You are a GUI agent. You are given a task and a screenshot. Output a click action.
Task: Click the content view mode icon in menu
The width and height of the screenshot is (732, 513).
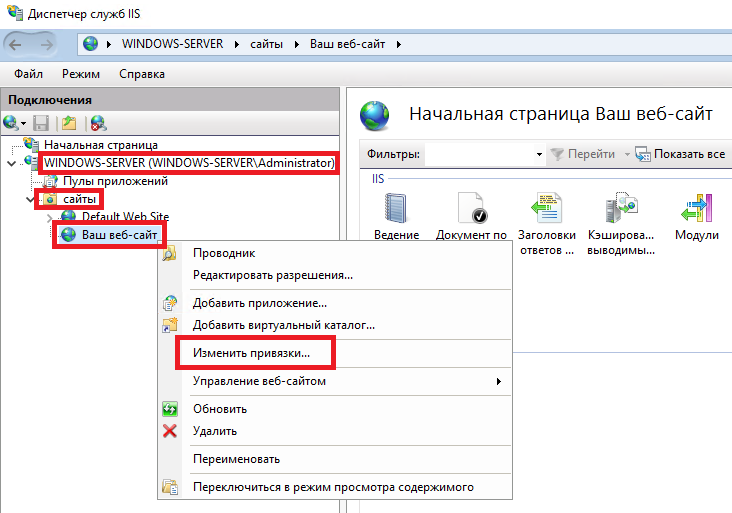170,487
